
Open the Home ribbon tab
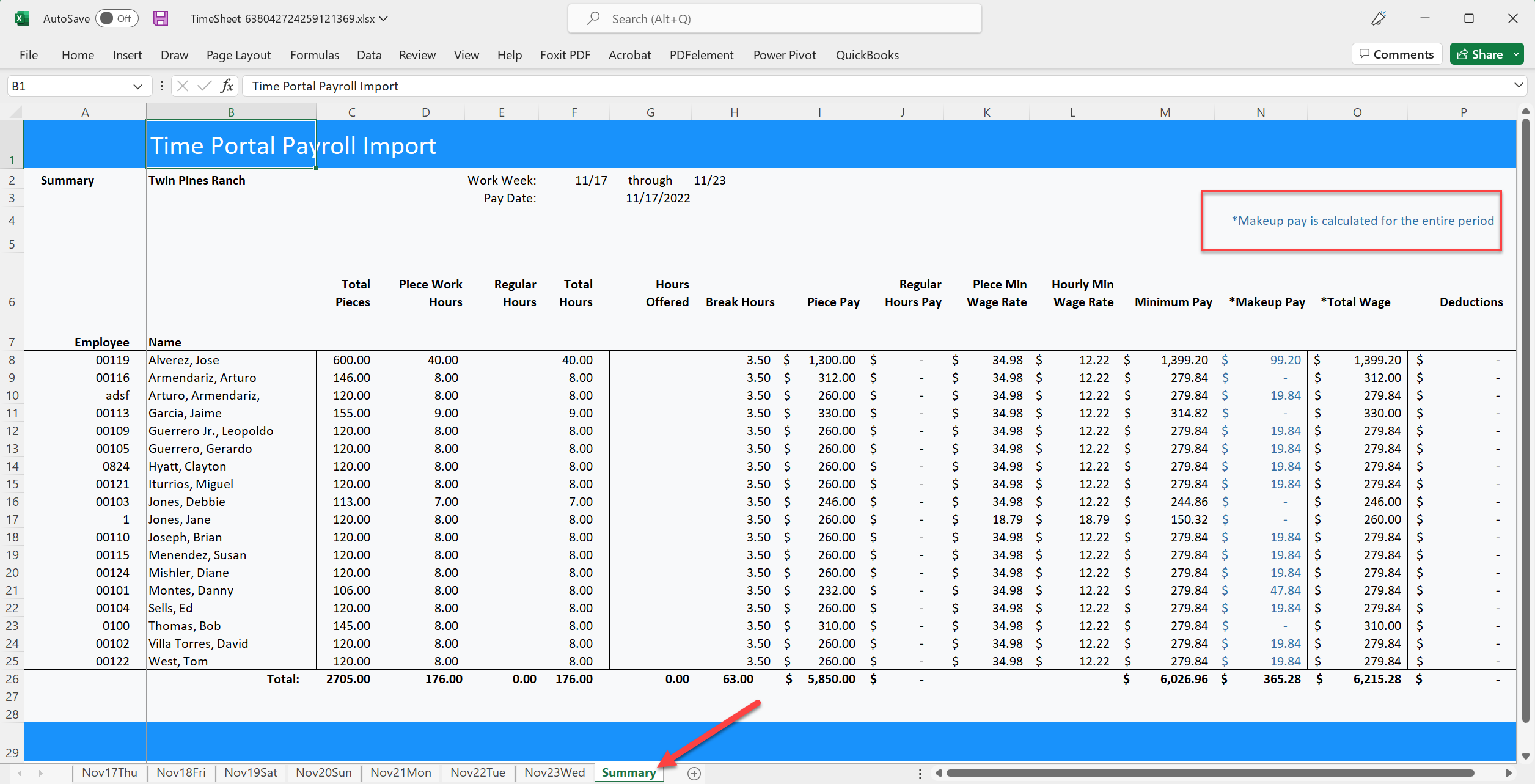click(x=78, y=55)
